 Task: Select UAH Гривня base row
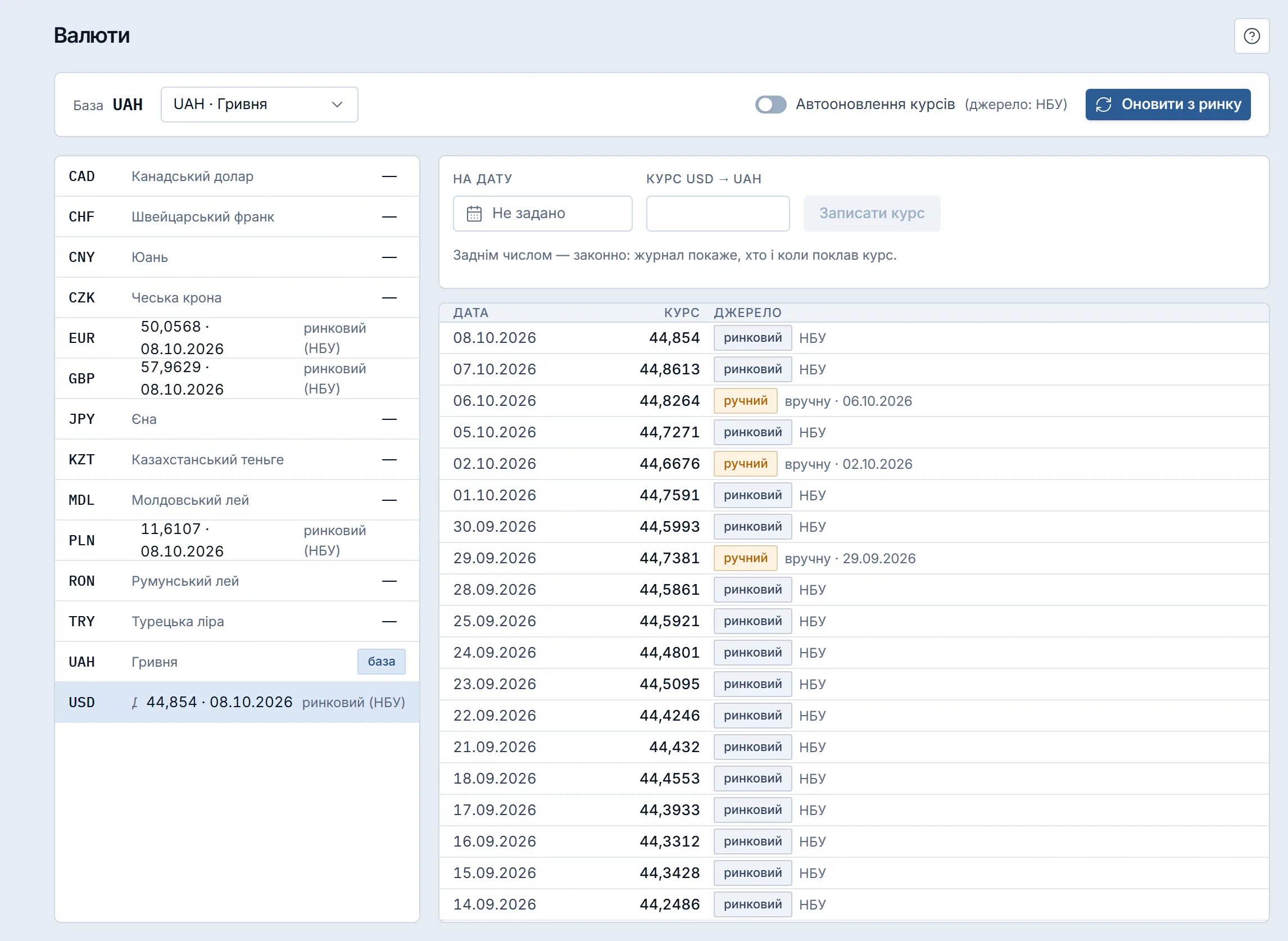click(x=237, y=662)
